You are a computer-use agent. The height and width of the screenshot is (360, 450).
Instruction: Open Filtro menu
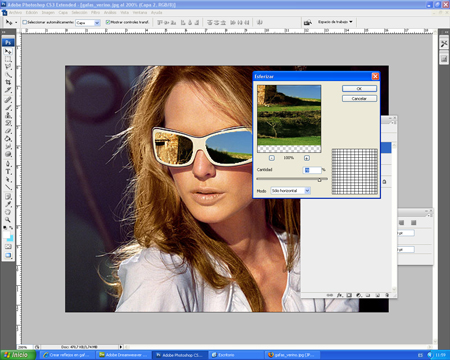[x=95, y=12]
